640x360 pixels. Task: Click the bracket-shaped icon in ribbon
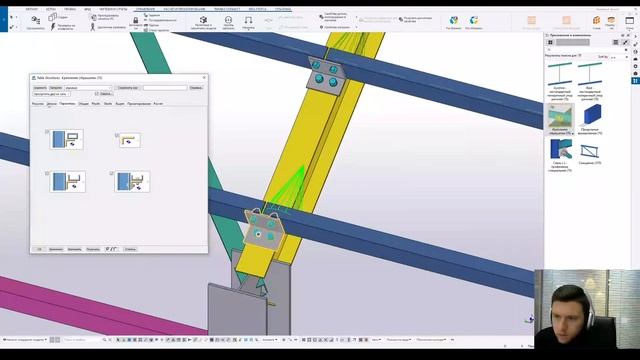(x=248, y=20)
